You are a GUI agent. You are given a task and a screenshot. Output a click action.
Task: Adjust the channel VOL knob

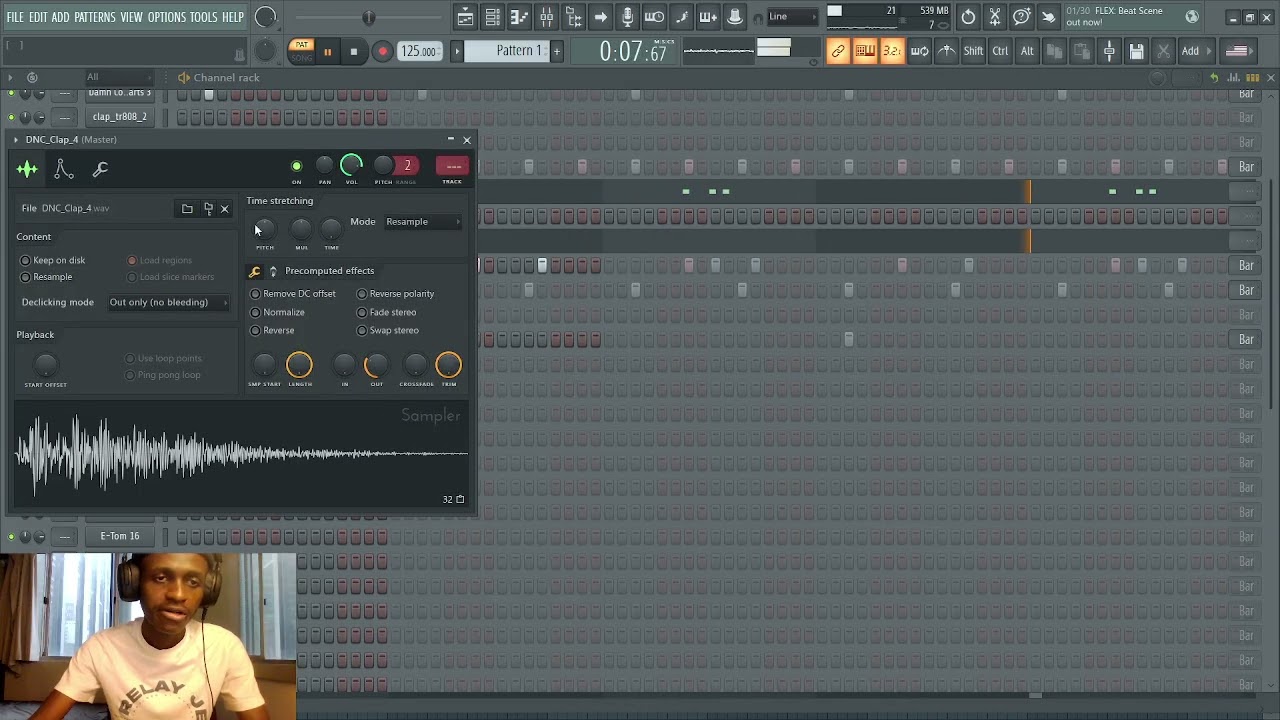click(351, 166)
